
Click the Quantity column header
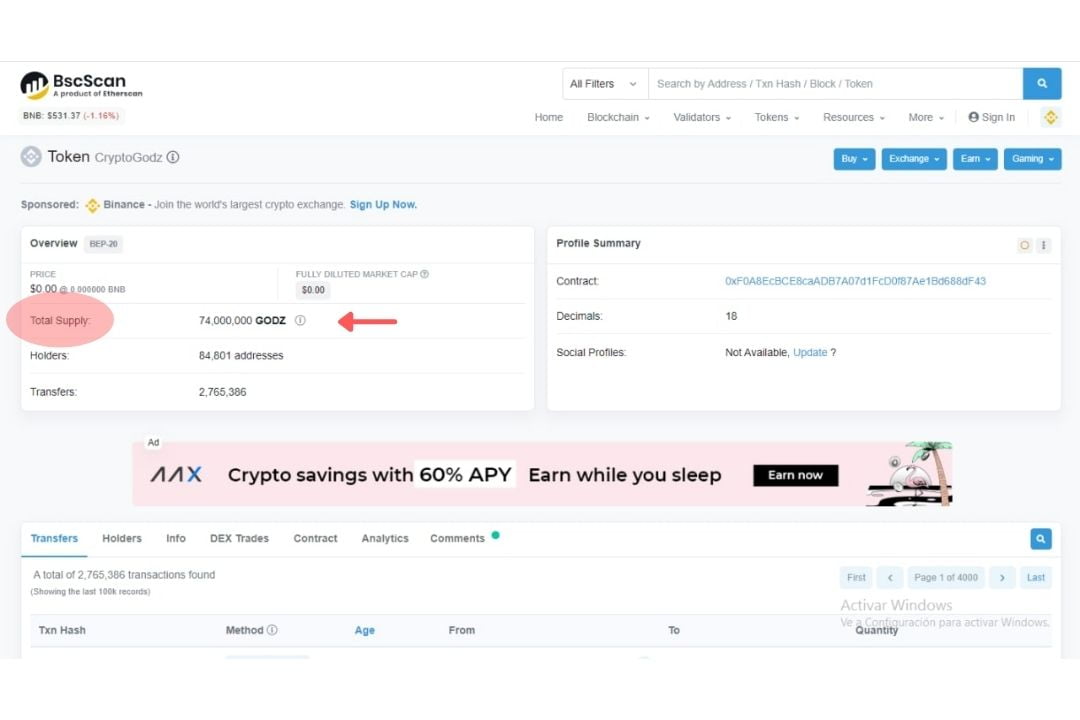[876, 630]
